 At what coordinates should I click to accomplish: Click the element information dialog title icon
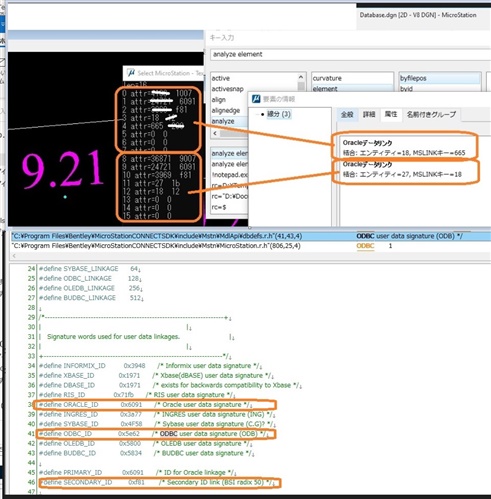point(256,99)
